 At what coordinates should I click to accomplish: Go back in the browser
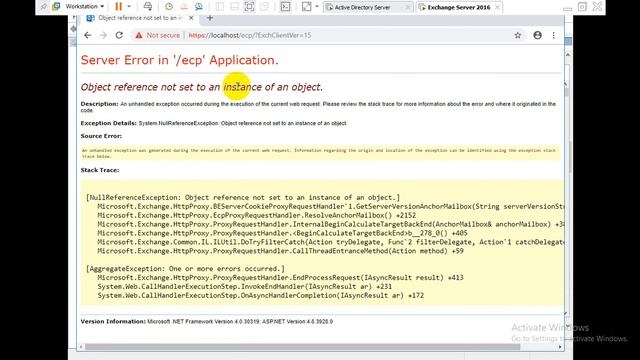click(88, 36)
